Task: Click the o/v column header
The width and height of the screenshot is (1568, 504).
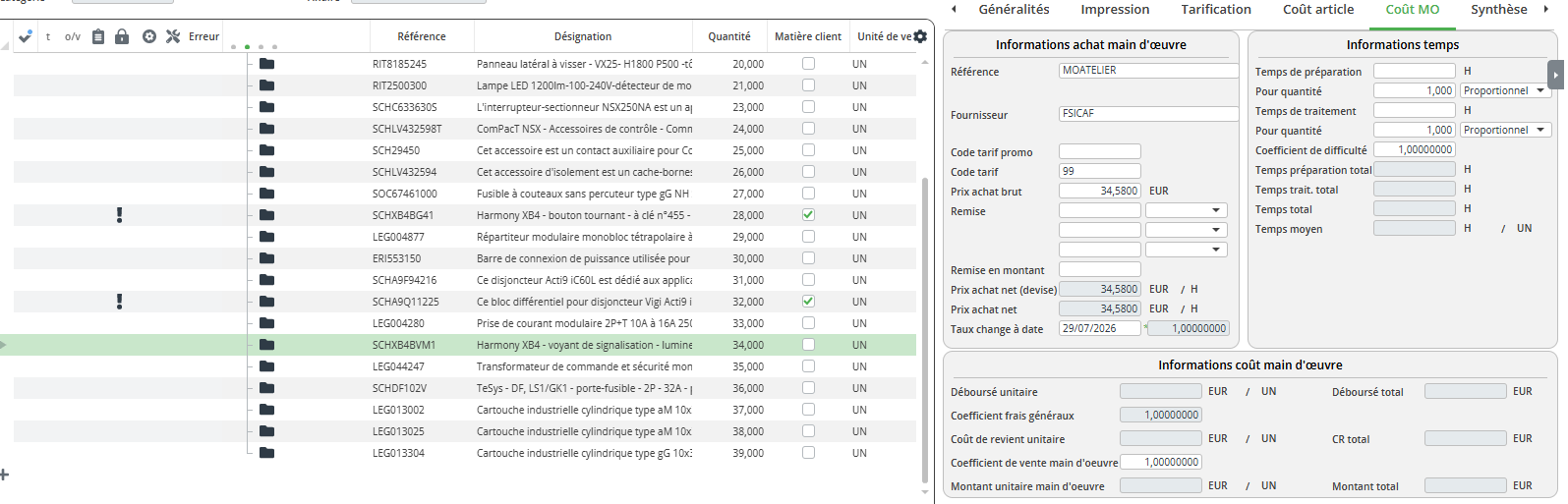Action: pyautogui.click(x=73, y=36)
